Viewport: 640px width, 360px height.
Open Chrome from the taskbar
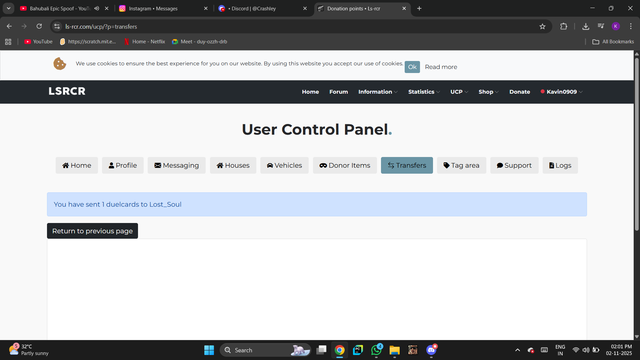coord(340,350)
